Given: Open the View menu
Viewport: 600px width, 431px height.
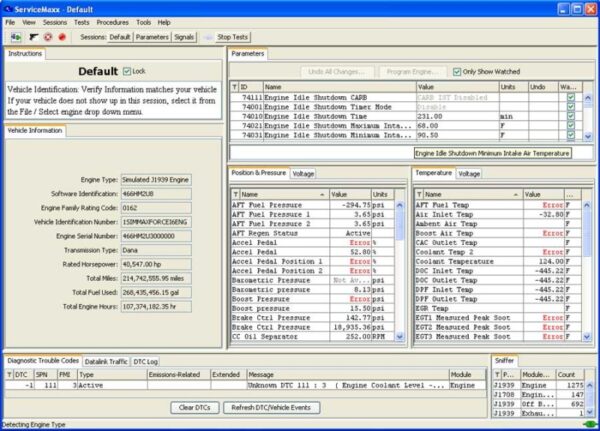Looking at the screenshot, I should [x=29, y=23].
